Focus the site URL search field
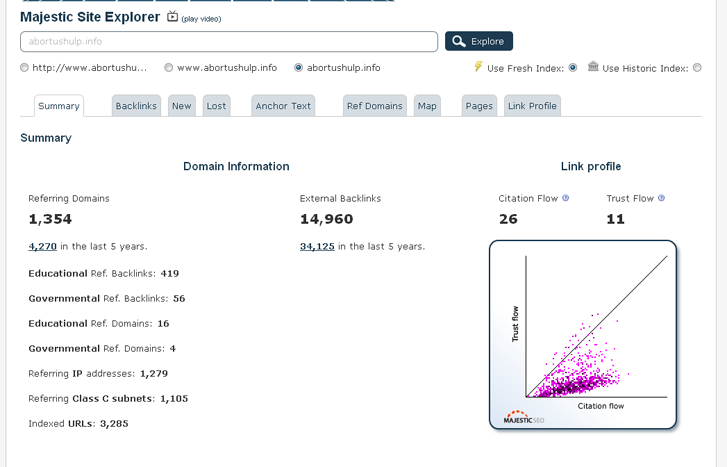 tap(229, 41)
